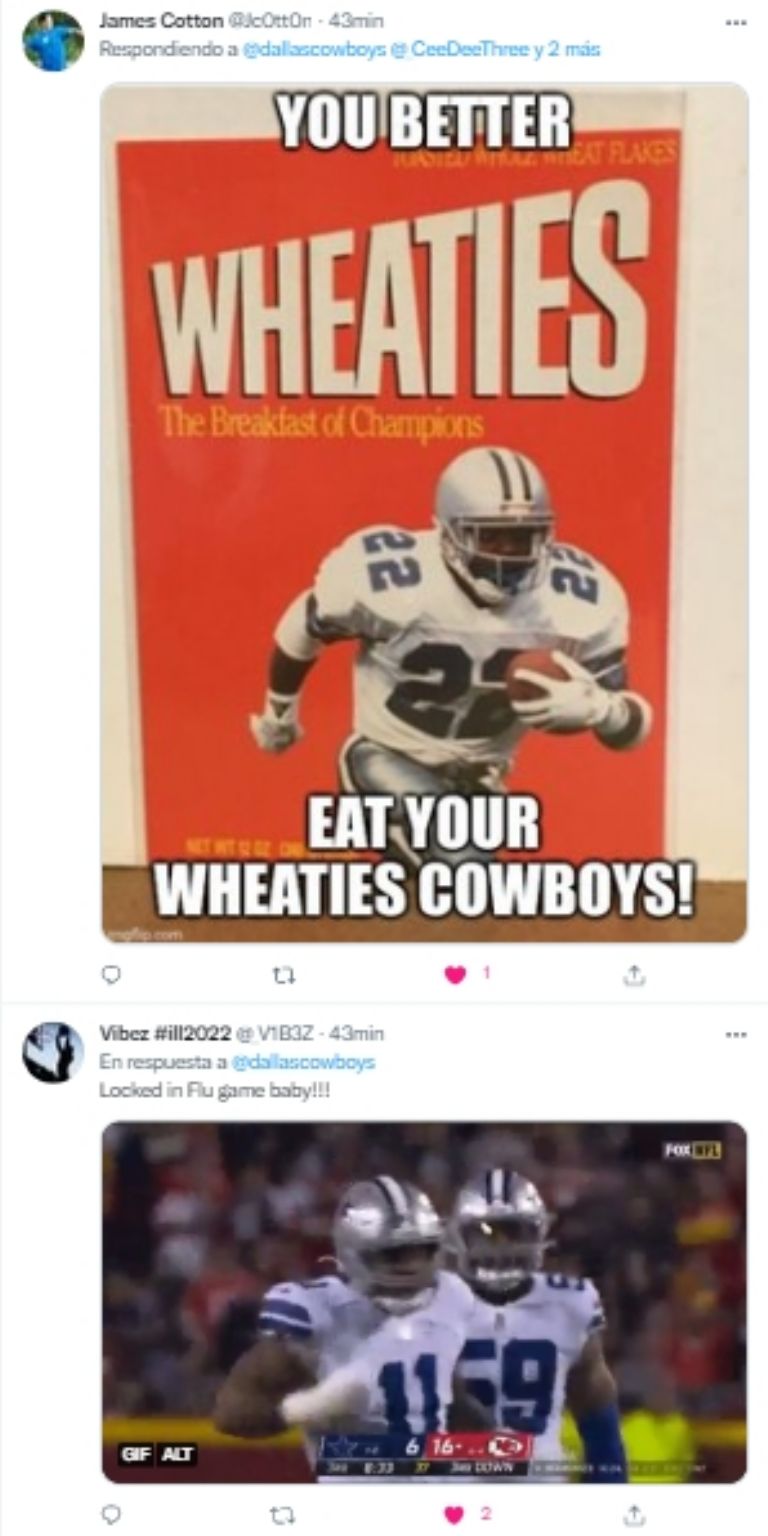Retweet the Vibez Flu game tweet
Viewport: 768px width, 1536px height.
pos(285,1514)
